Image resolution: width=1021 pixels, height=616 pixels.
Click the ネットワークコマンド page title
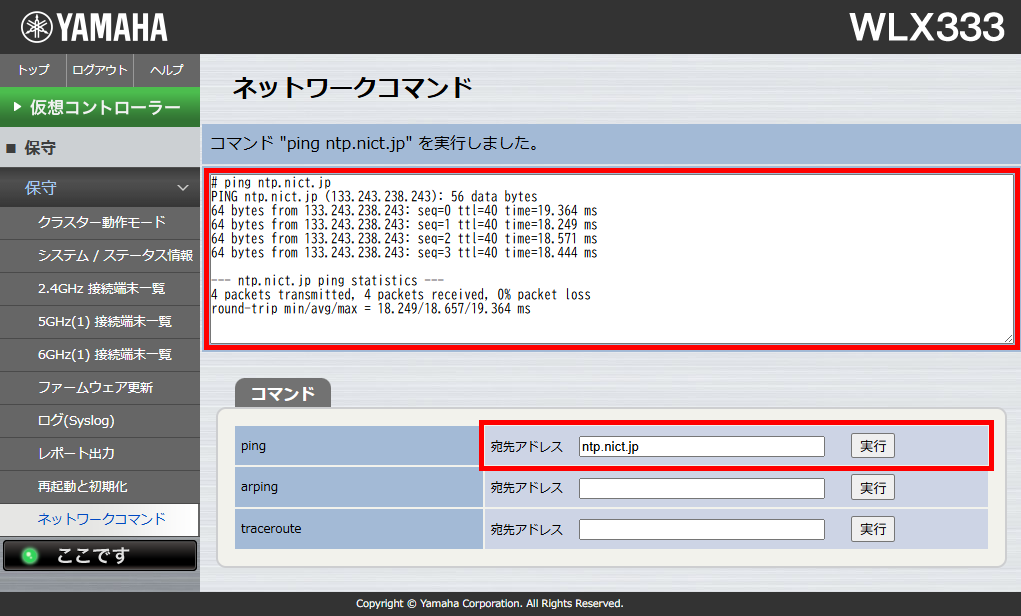click(352, 88)
